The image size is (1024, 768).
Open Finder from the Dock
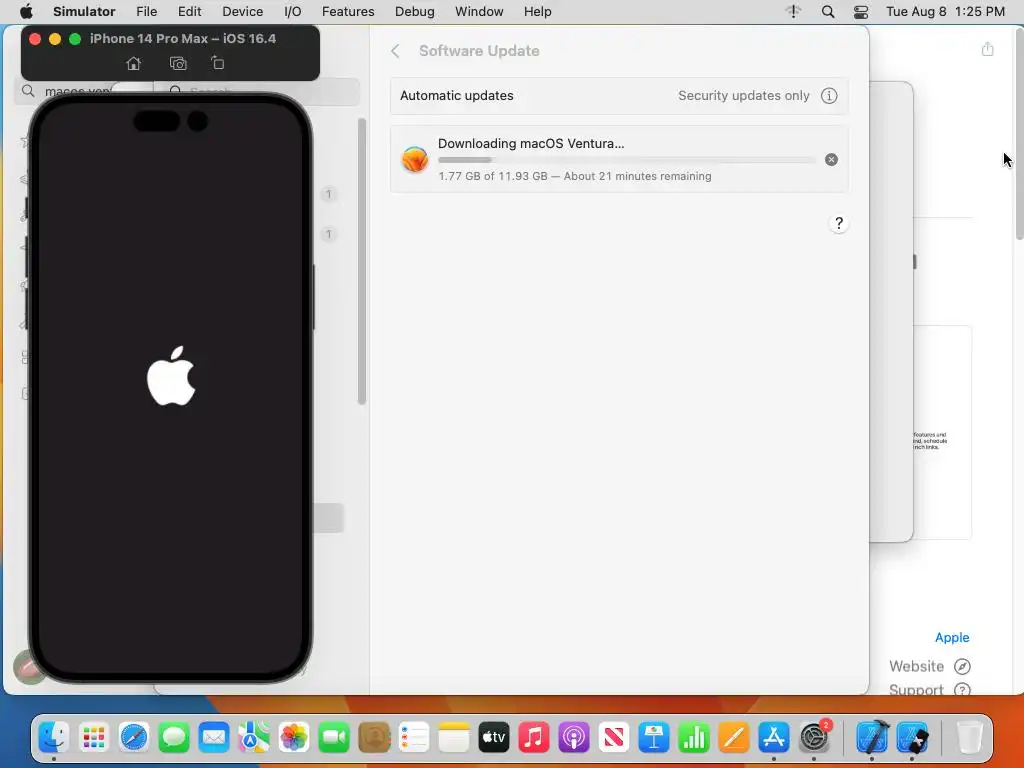[x=54, y=738]
